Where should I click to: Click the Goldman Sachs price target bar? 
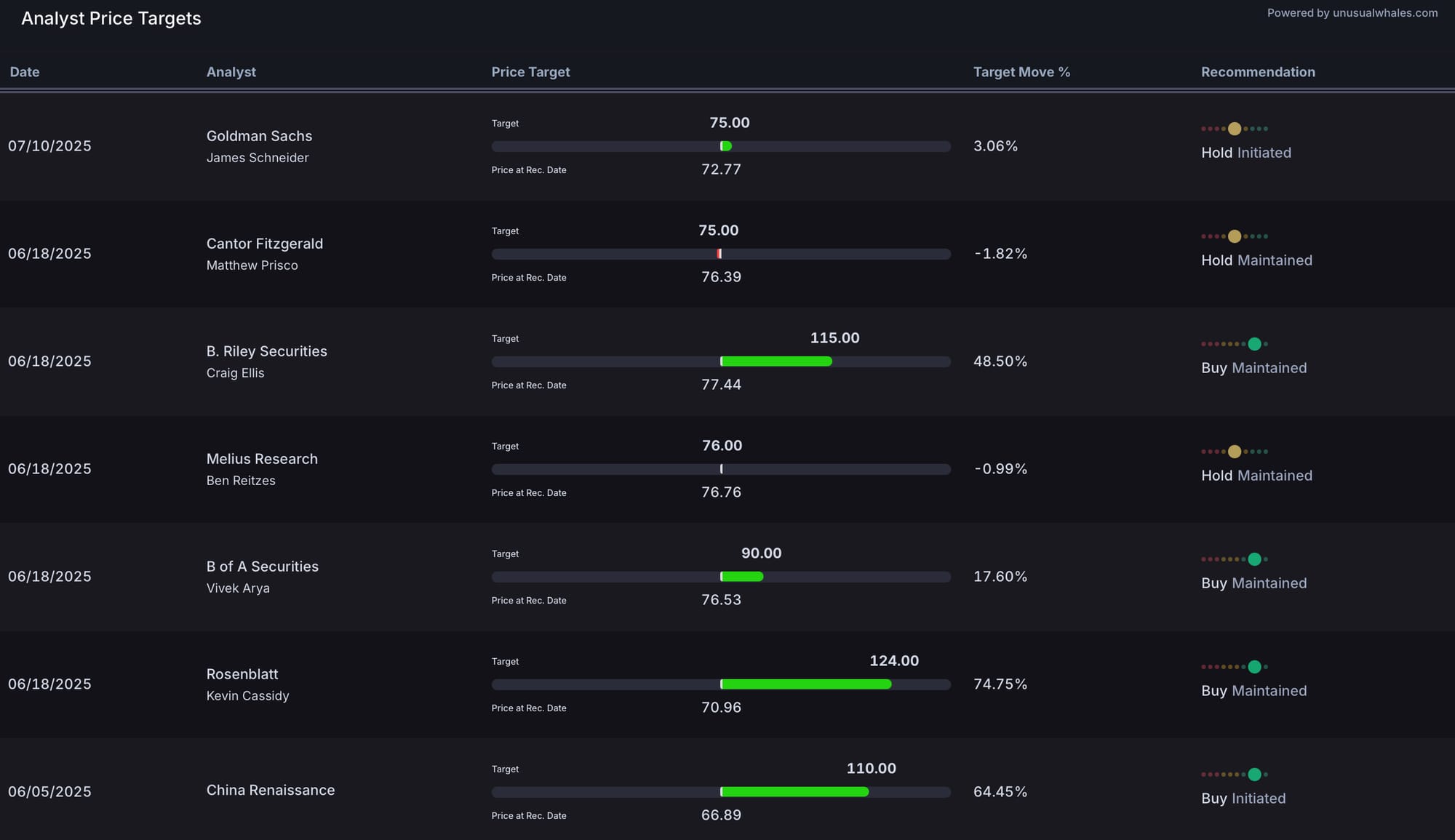click(x=721, y=146)
